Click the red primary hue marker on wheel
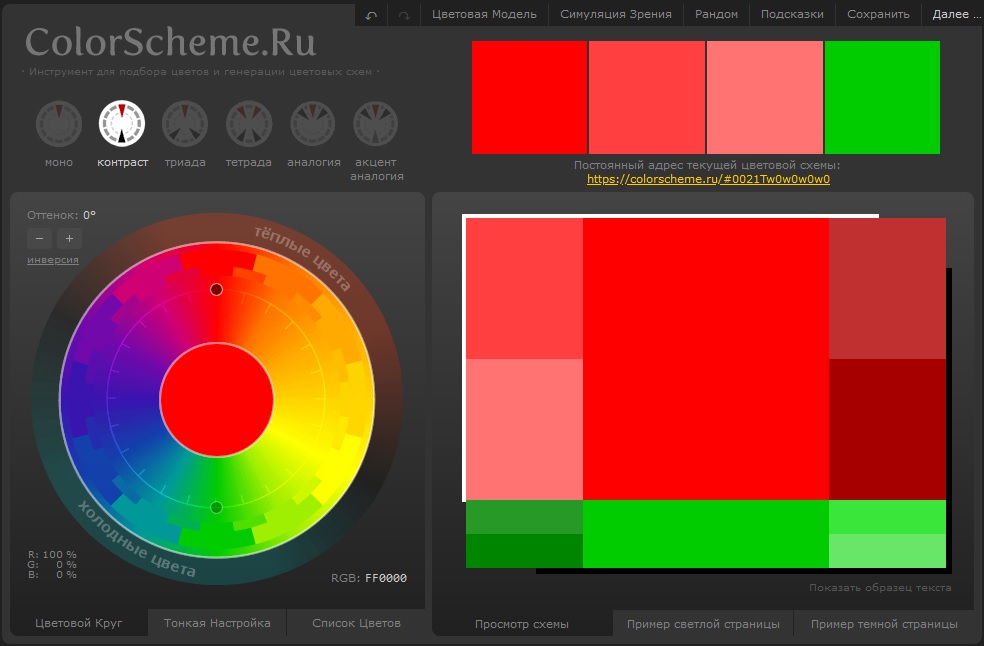 pos(217,289)
